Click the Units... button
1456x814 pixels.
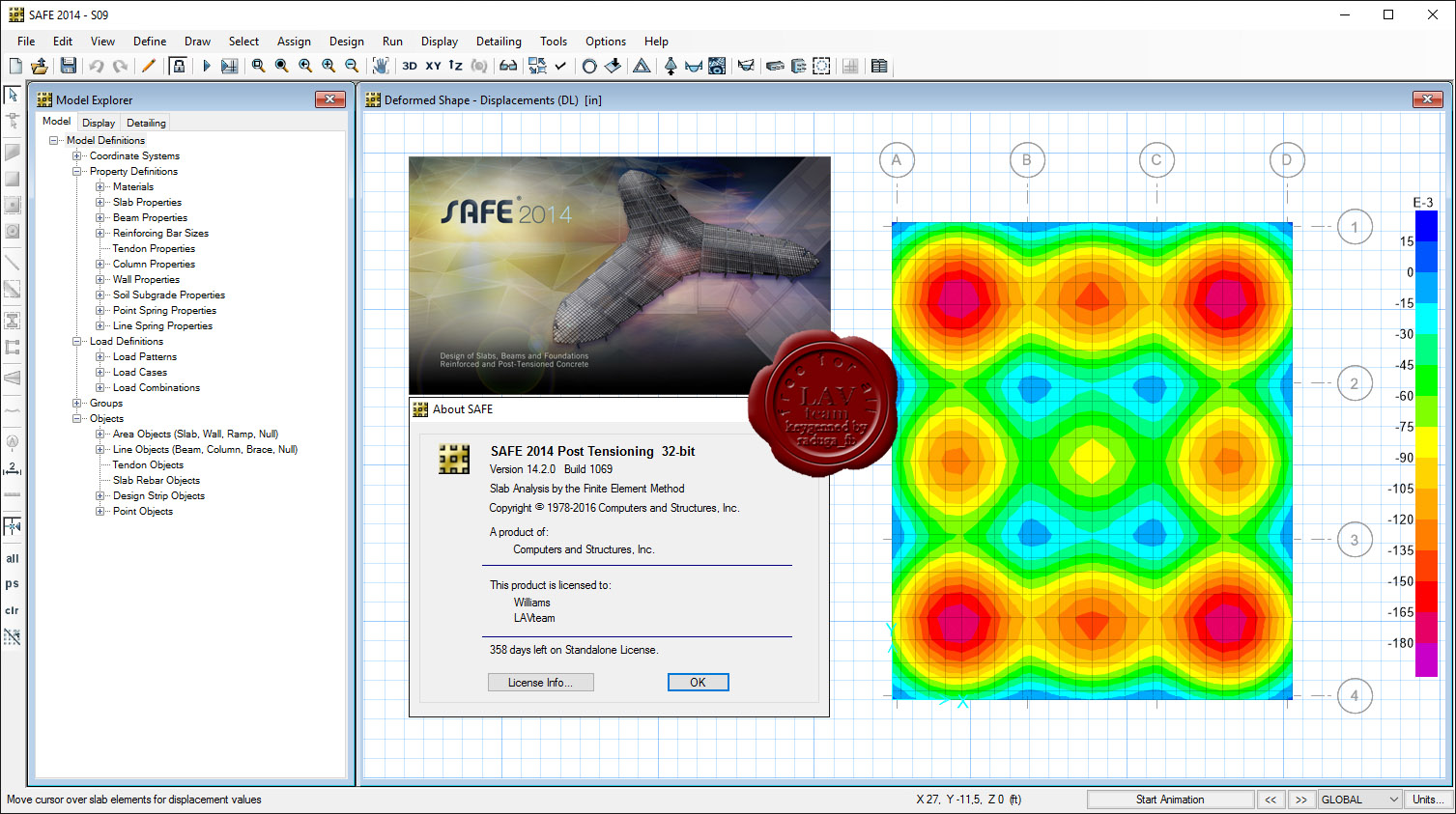1428,800
